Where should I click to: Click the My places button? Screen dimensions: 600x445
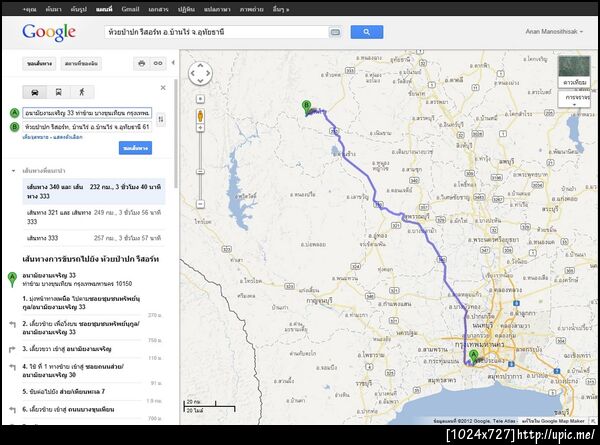click(x=81, y=64)
